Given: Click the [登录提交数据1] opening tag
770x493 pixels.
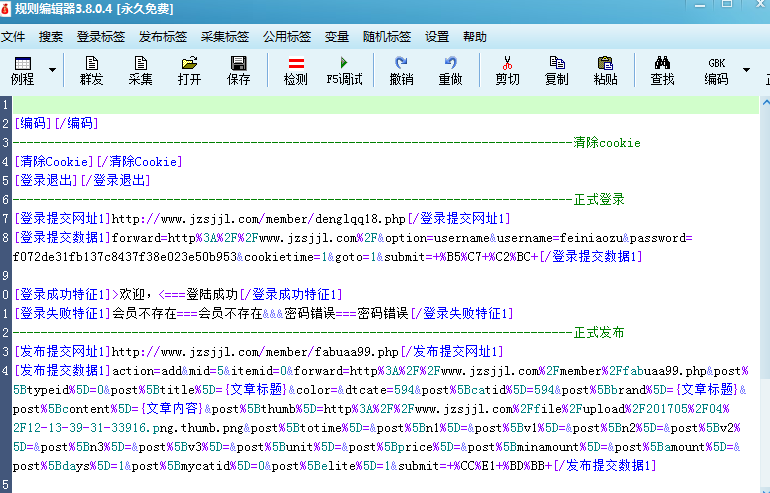Looking at the screenshot, I should [x=62, y=238].
